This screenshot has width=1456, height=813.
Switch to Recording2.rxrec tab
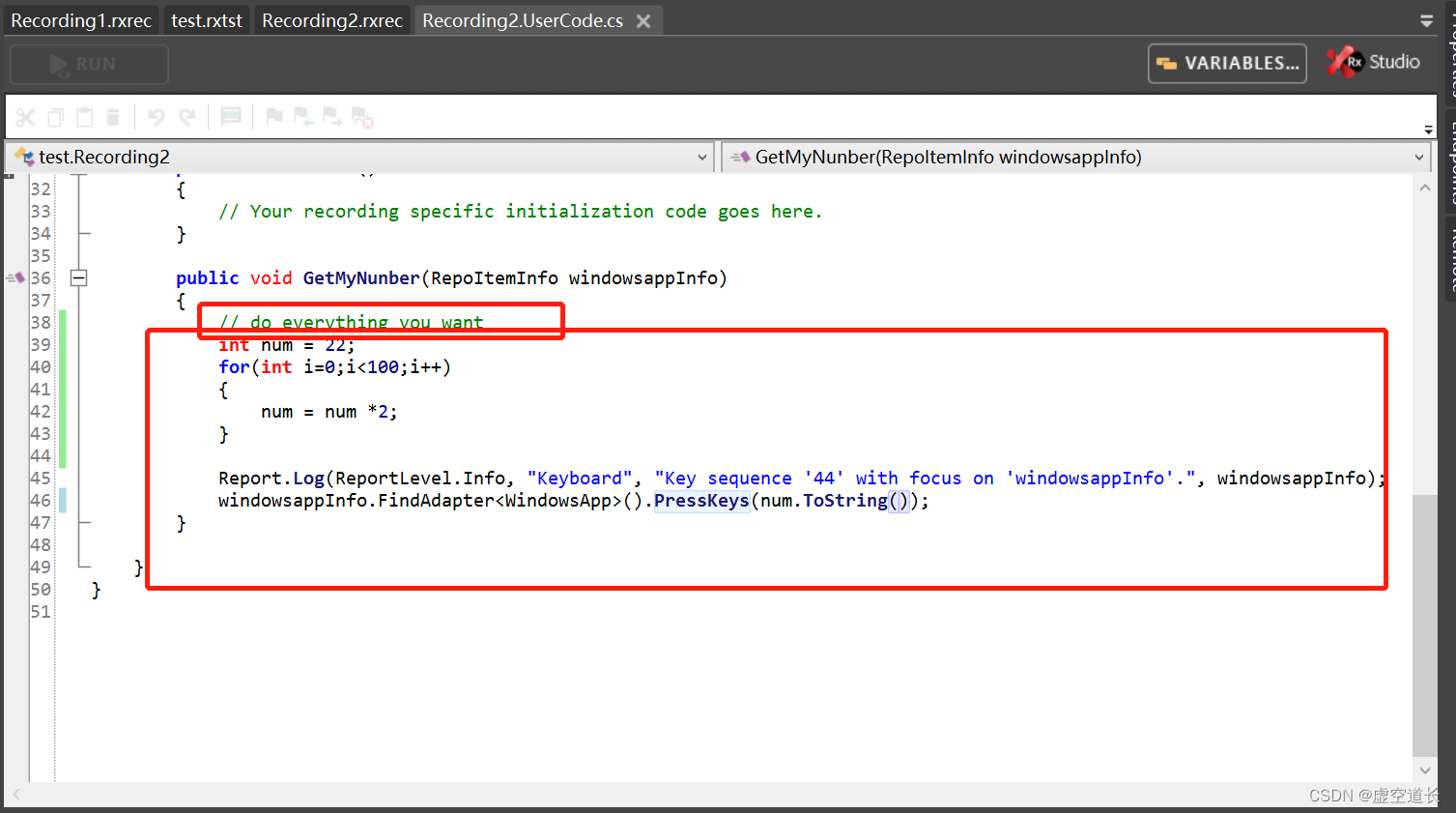coord(332,20)
